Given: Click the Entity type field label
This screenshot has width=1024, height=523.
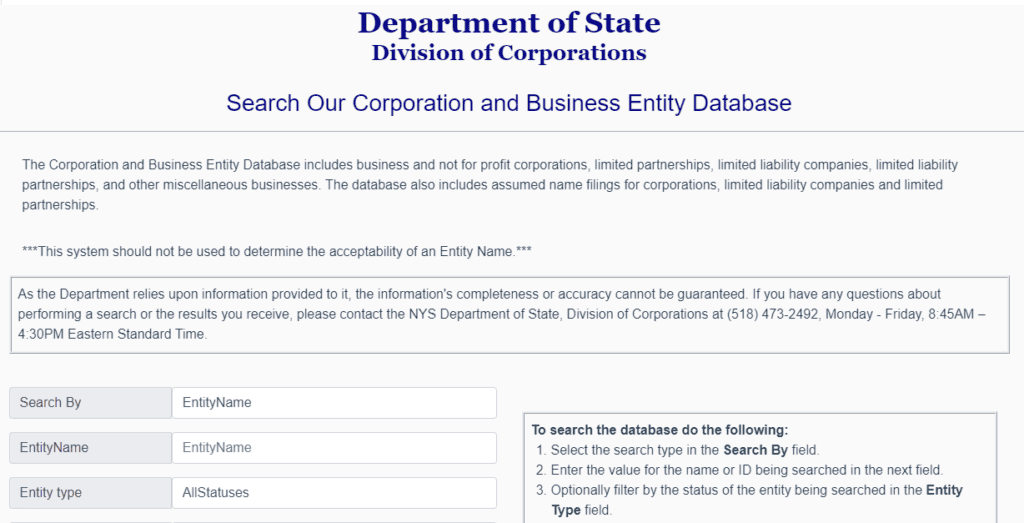Looking at the screenshot, I should click(90, 493).
